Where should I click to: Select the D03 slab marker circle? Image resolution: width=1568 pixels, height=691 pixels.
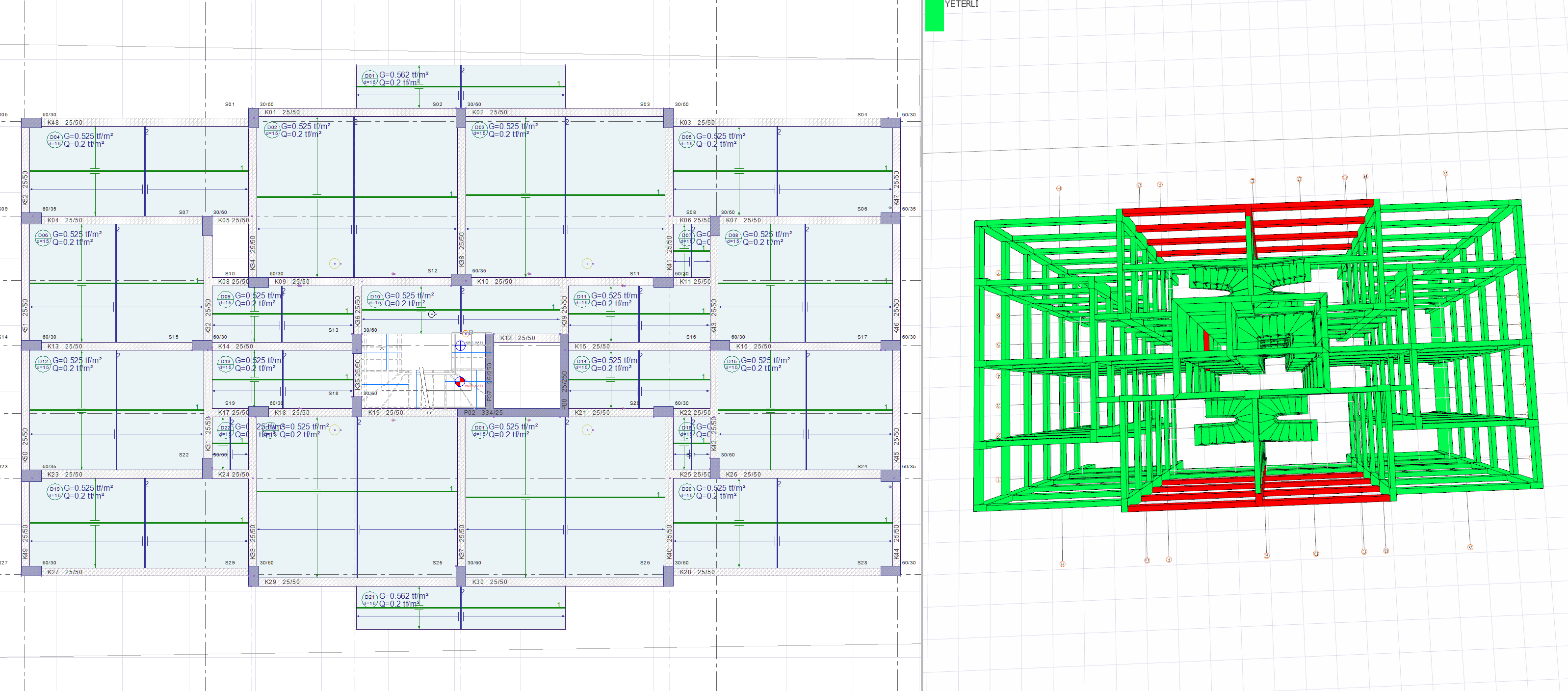480,130
